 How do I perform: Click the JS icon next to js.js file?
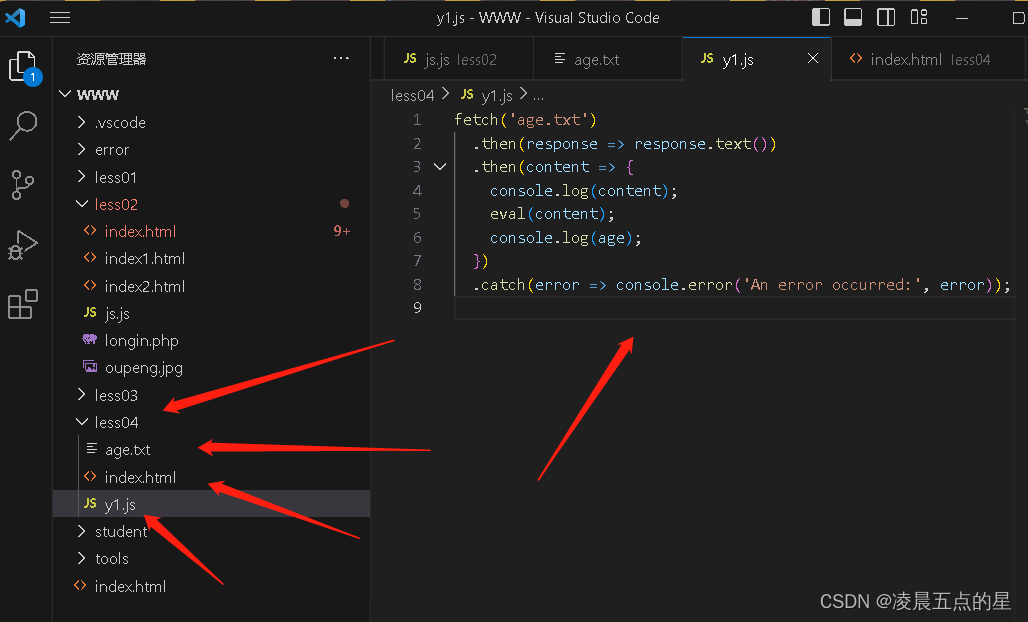click(x=88, y=313)
